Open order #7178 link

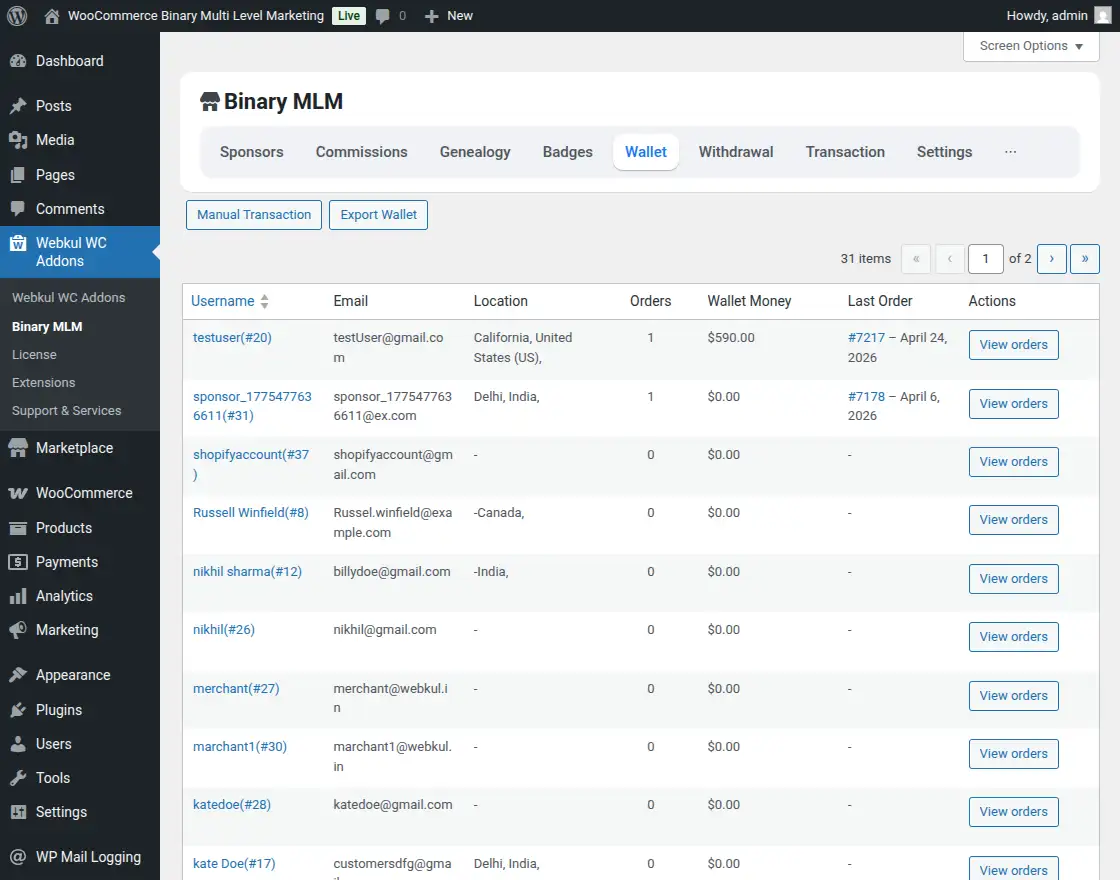tap(866, 396)
